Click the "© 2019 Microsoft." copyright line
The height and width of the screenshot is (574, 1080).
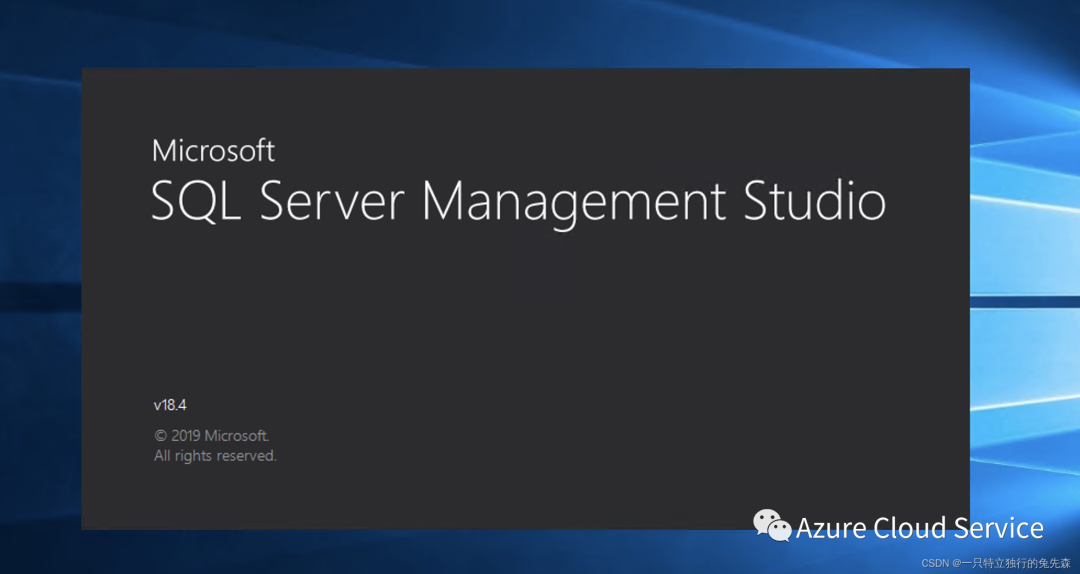211,435
